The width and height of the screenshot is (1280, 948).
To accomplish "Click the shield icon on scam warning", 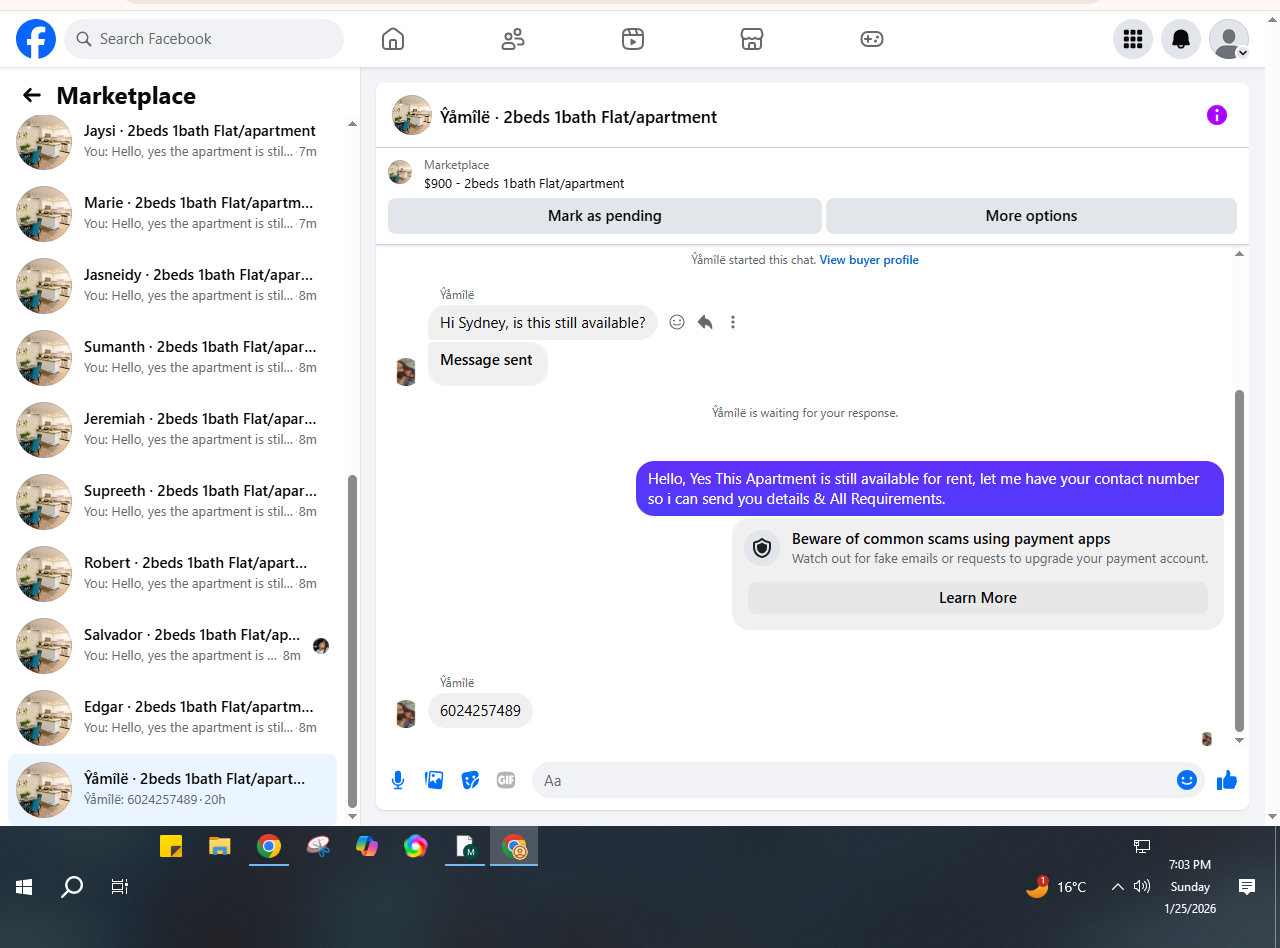I will point(762,548).
